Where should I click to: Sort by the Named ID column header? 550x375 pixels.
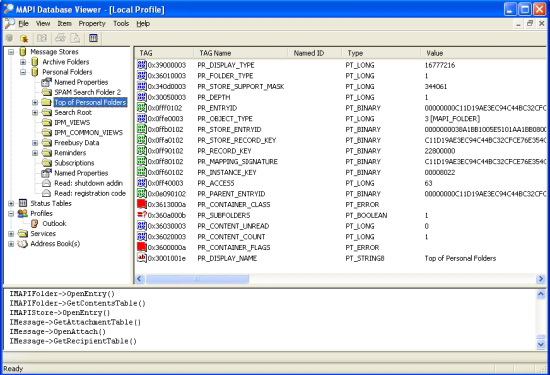point(315,53)
